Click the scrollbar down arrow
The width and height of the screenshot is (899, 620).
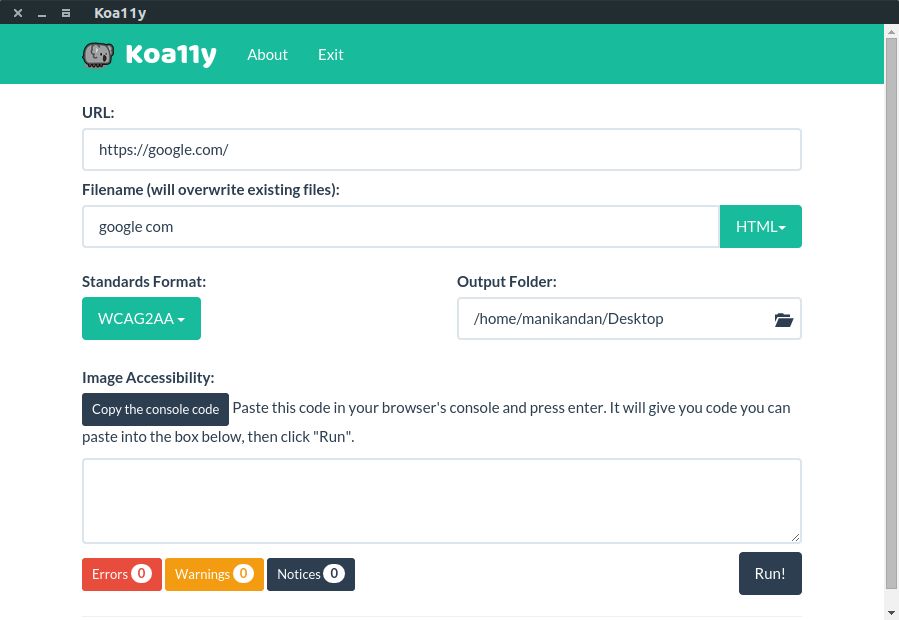892,614
